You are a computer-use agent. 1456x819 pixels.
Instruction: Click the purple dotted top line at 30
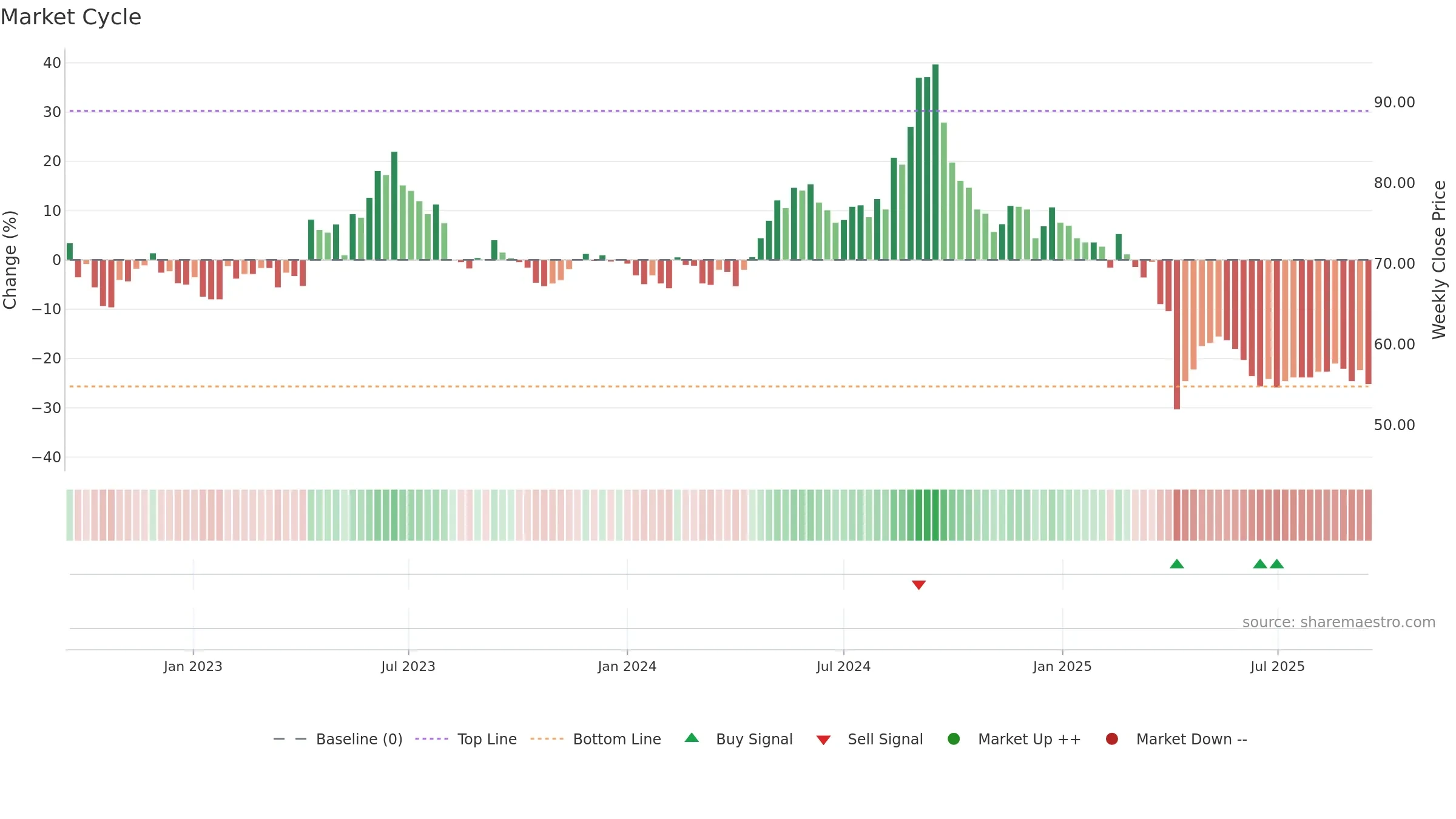click(x=720, y=111)
